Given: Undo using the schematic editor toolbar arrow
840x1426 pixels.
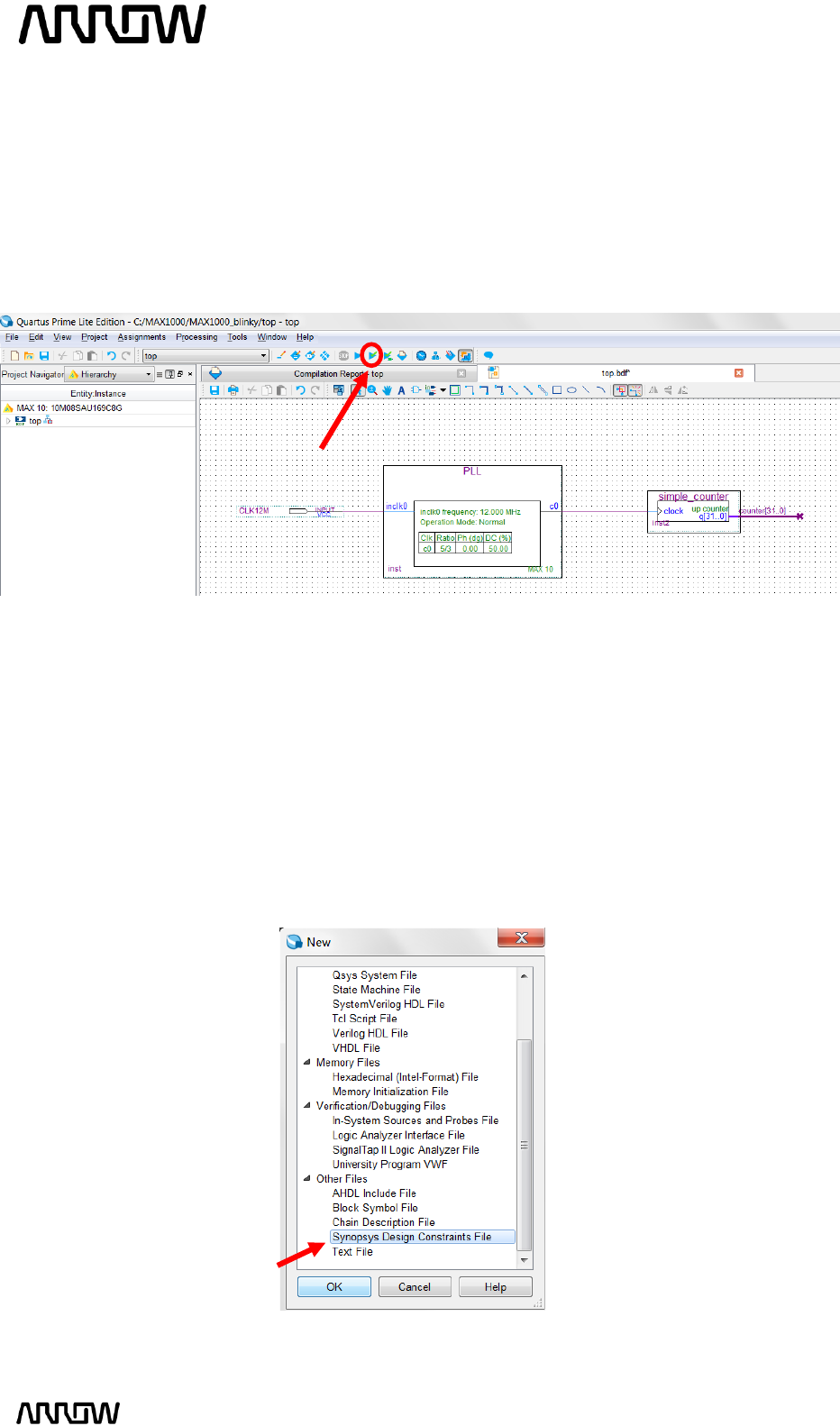Looking at the screenshot, I should [x=300, y=390].
